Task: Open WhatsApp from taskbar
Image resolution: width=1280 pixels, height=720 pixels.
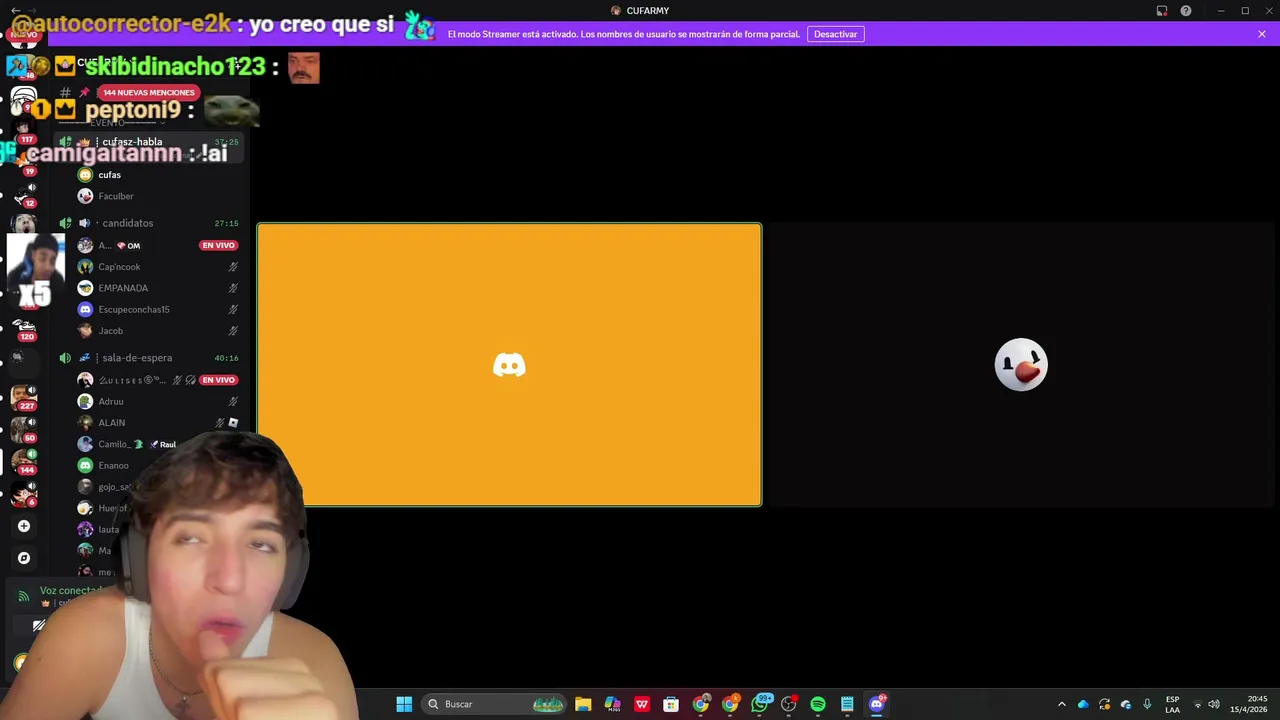Action: click(760, 704)
